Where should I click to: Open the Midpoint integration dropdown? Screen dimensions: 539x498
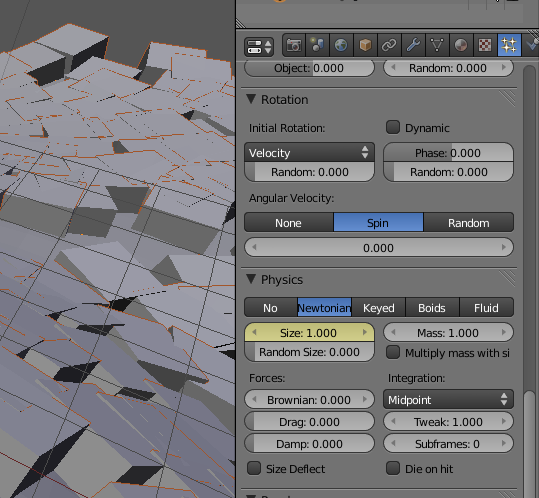[448, 399]
